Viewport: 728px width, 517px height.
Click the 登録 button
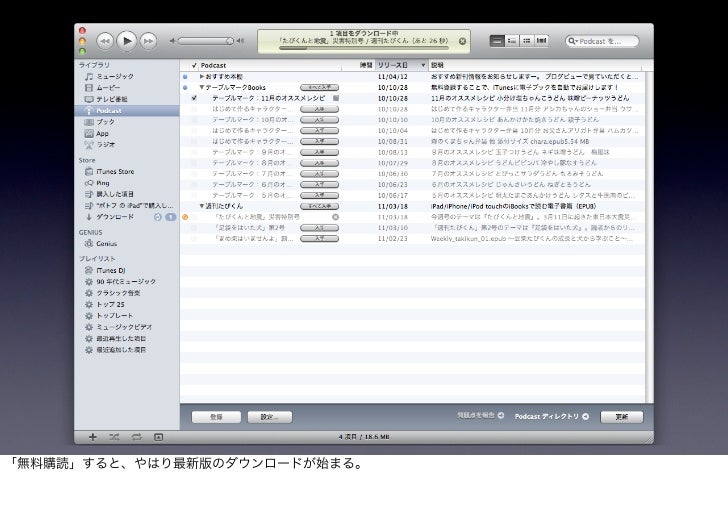216,417
